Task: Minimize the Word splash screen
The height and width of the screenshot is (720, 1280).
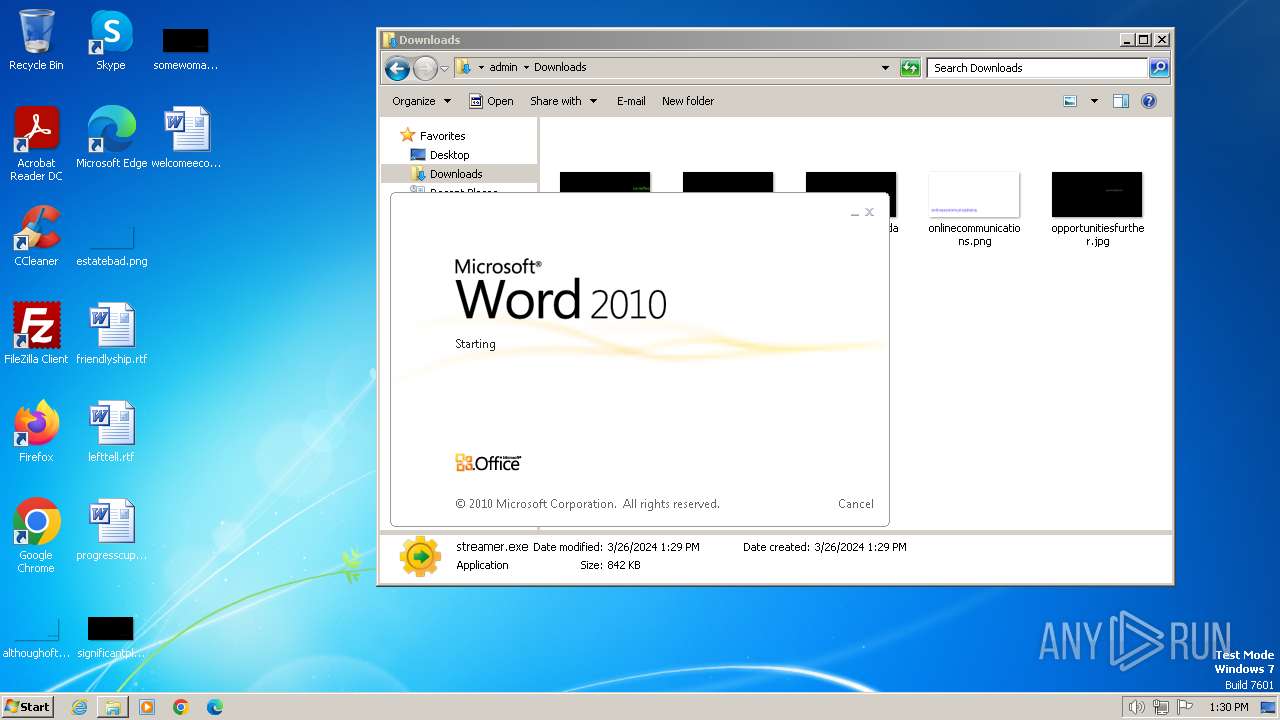Action: pyautogui.click(x=855, y=213)
